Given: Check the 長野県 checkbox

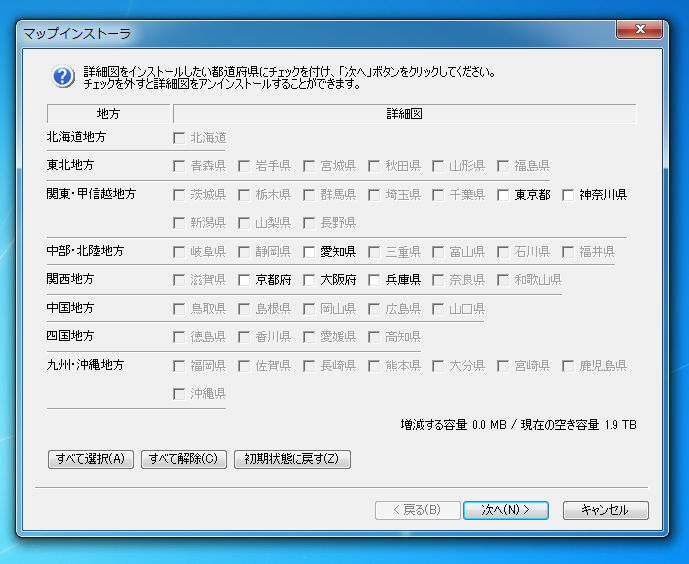Looking at the screenshot, I should pos(309,223).
